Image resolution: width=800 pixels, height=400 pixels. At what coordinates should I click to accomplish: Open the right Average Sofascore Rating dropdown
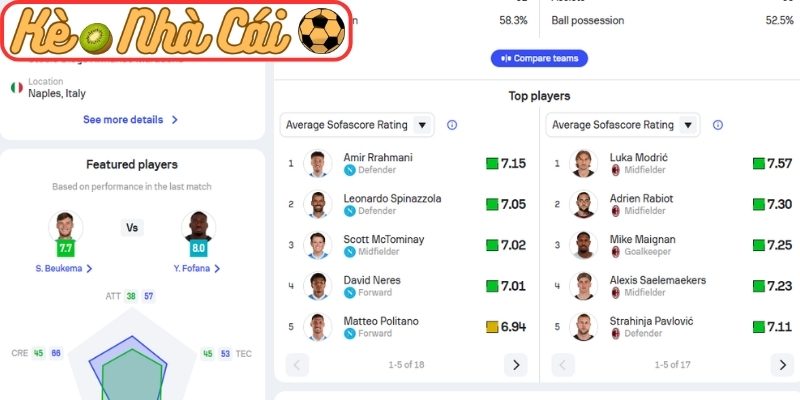pyautogui.click(x=623, y=125)
